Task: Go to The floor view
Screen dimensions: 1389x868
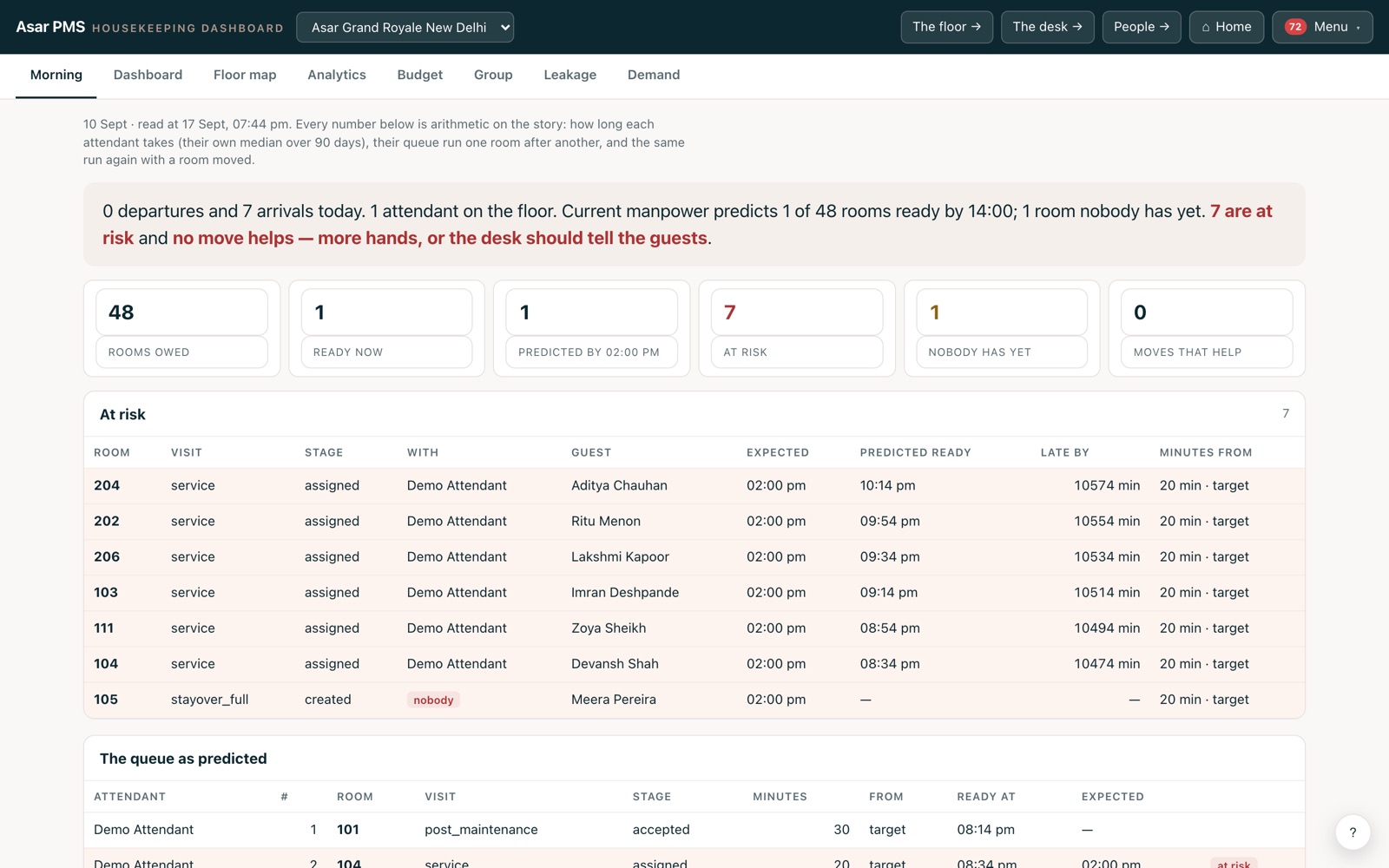Action: [946, 27]
